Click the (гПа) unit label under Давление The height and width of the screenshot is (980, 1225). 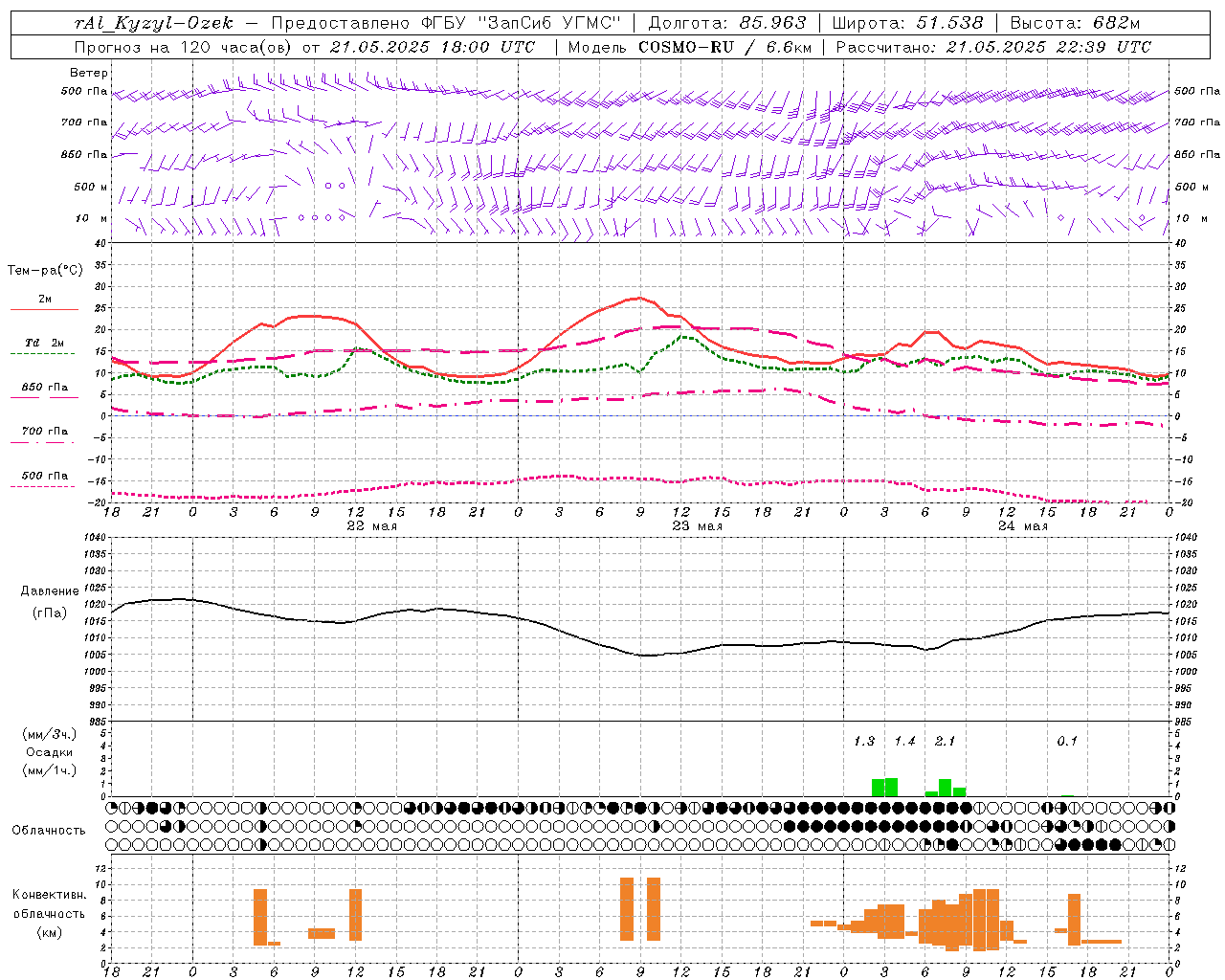tap(50, 612)
